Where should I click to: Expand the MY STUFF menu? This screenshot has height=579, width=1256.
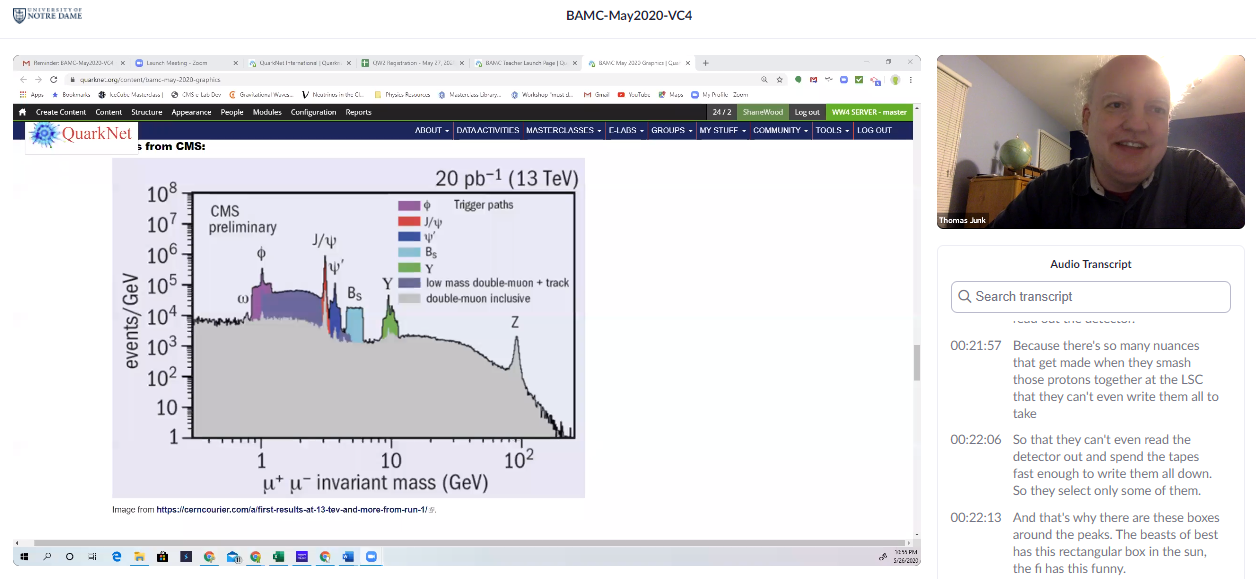[723, 130]
